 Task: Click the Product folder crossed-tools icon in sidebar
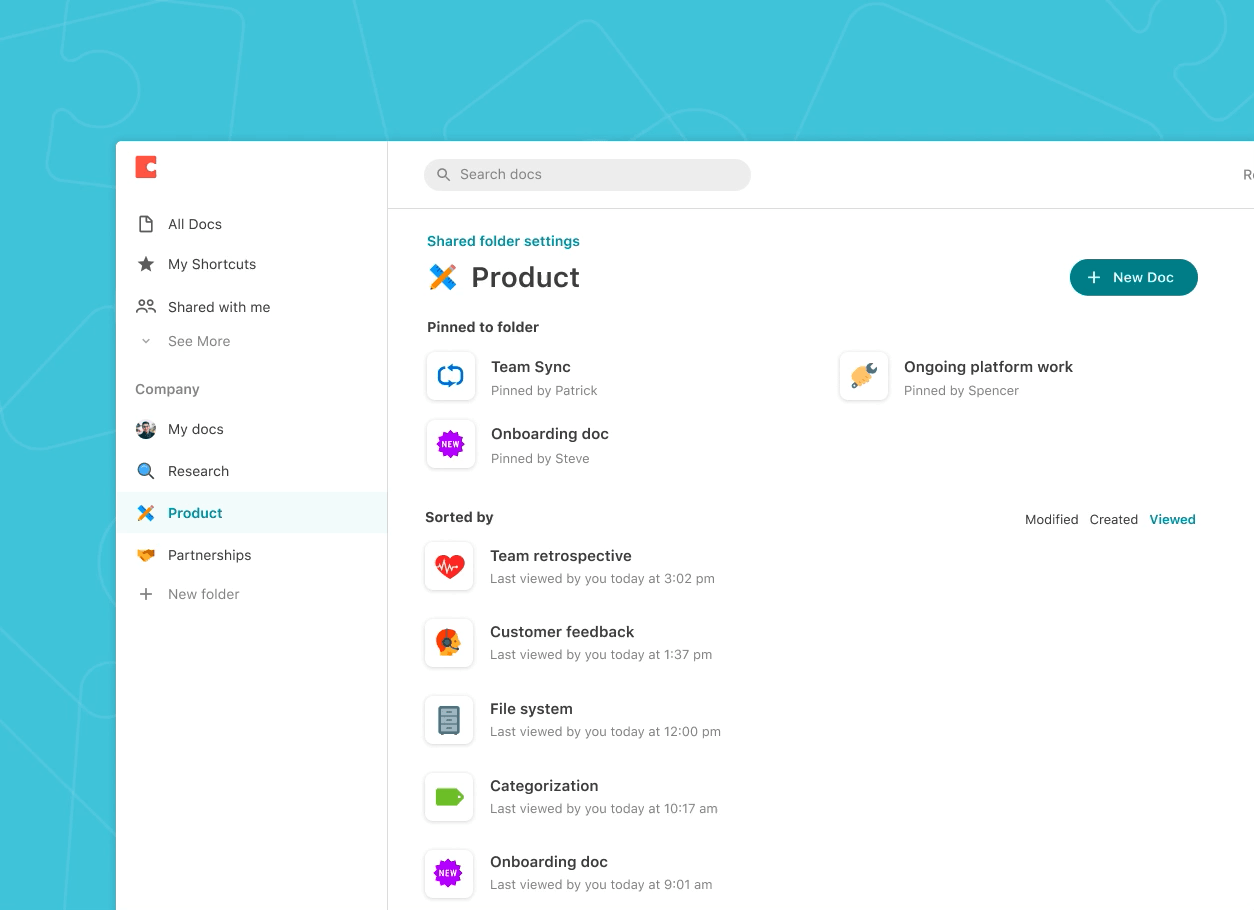tap(146, 513)
